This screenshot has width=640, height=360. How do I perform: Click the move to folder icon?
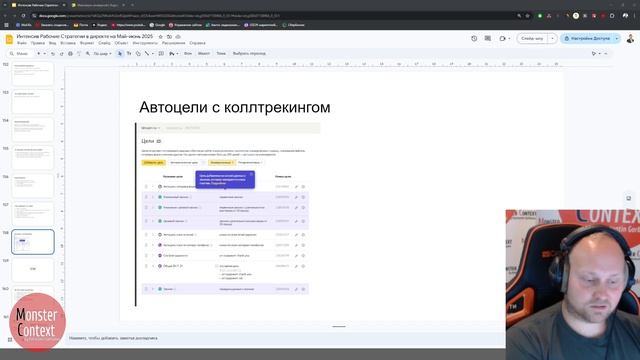(169, 37)
